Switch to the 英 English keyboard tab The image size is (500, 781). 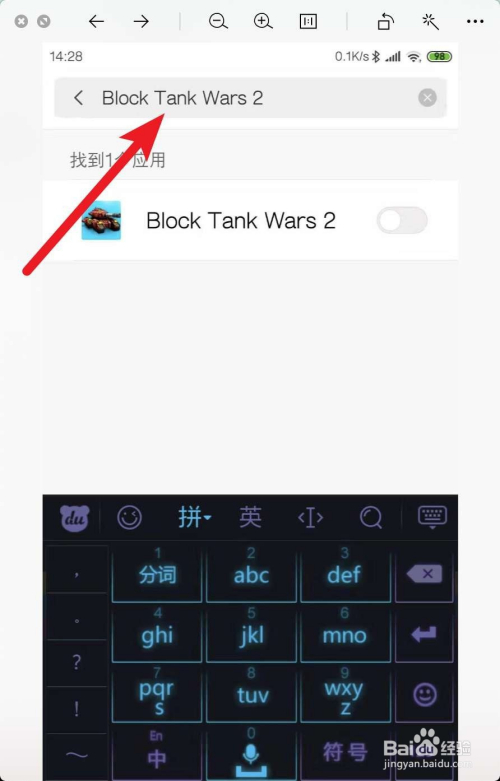[250, 518]
